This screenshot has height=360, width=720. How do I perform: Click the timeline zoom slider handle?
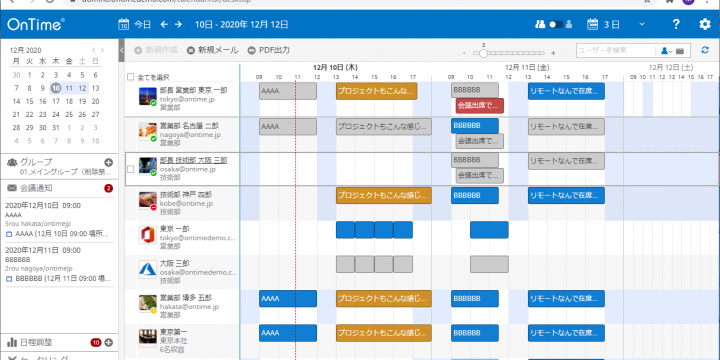[x=483, y=53]
